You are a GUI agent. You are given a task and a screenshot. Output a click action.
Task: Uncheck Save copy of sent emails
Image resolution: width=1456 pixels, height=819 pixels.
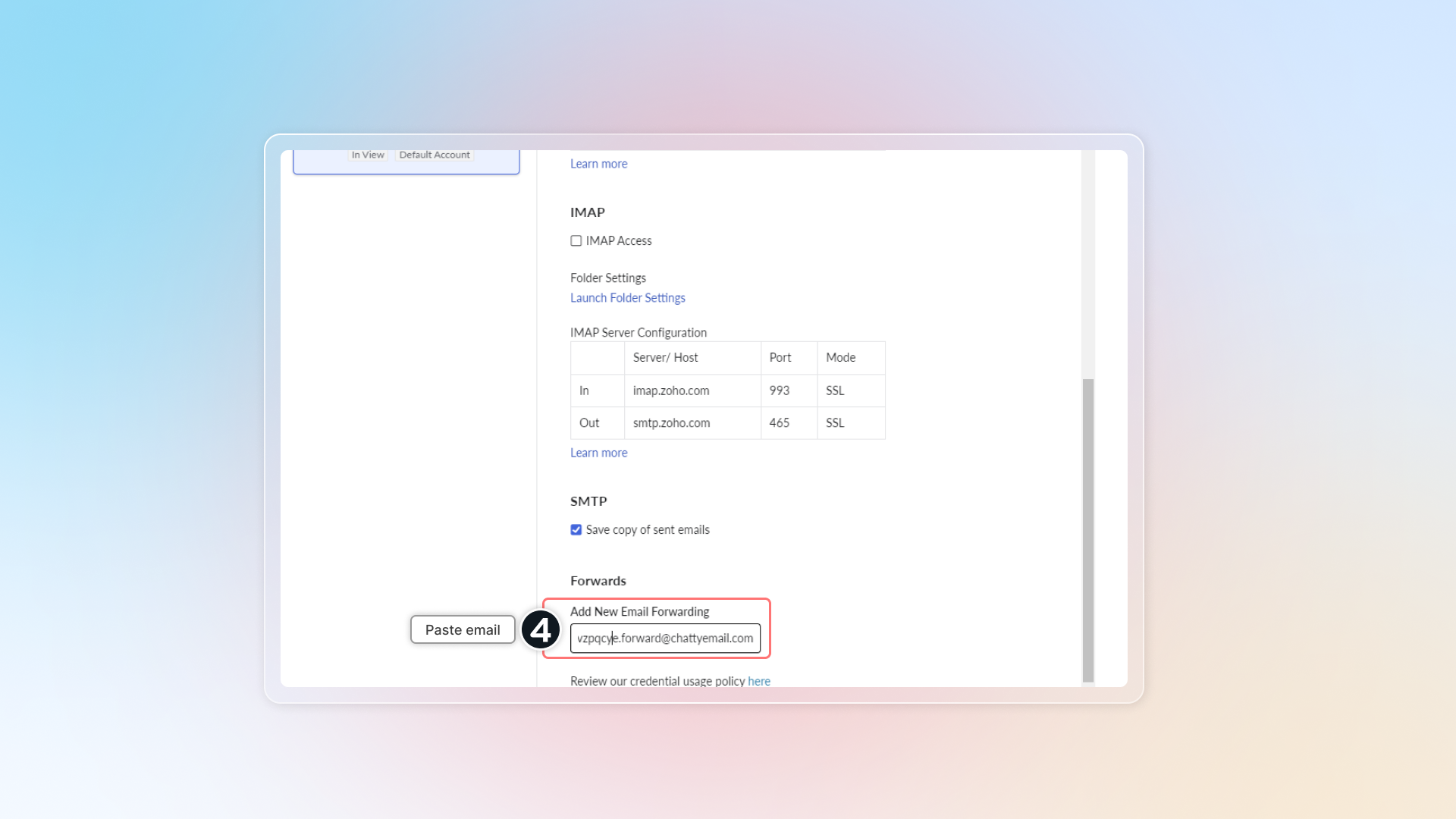tap(576, 530)
